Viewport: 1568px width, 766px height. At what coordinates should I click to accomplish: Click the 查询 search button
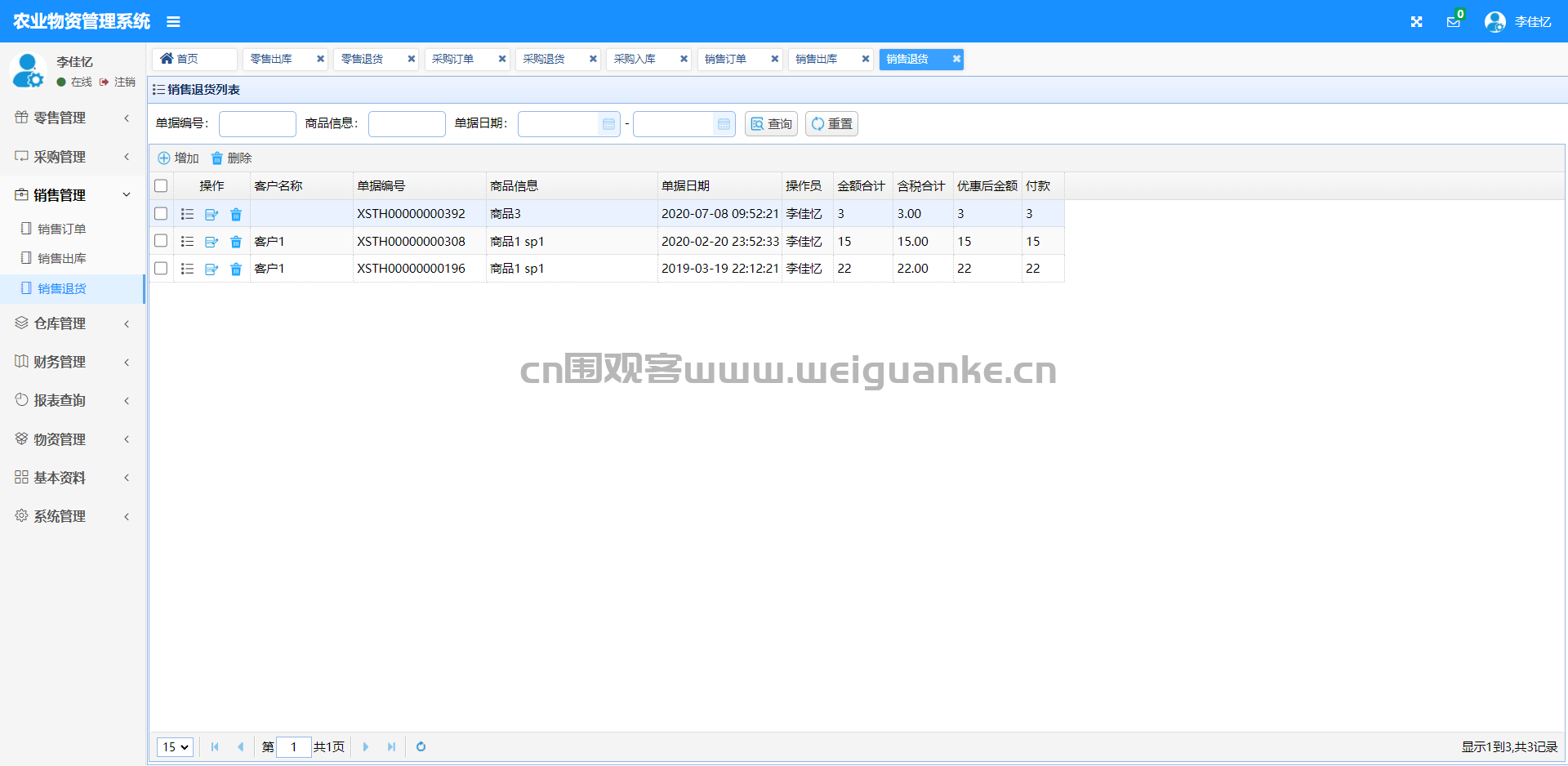[x=771, y=124]
